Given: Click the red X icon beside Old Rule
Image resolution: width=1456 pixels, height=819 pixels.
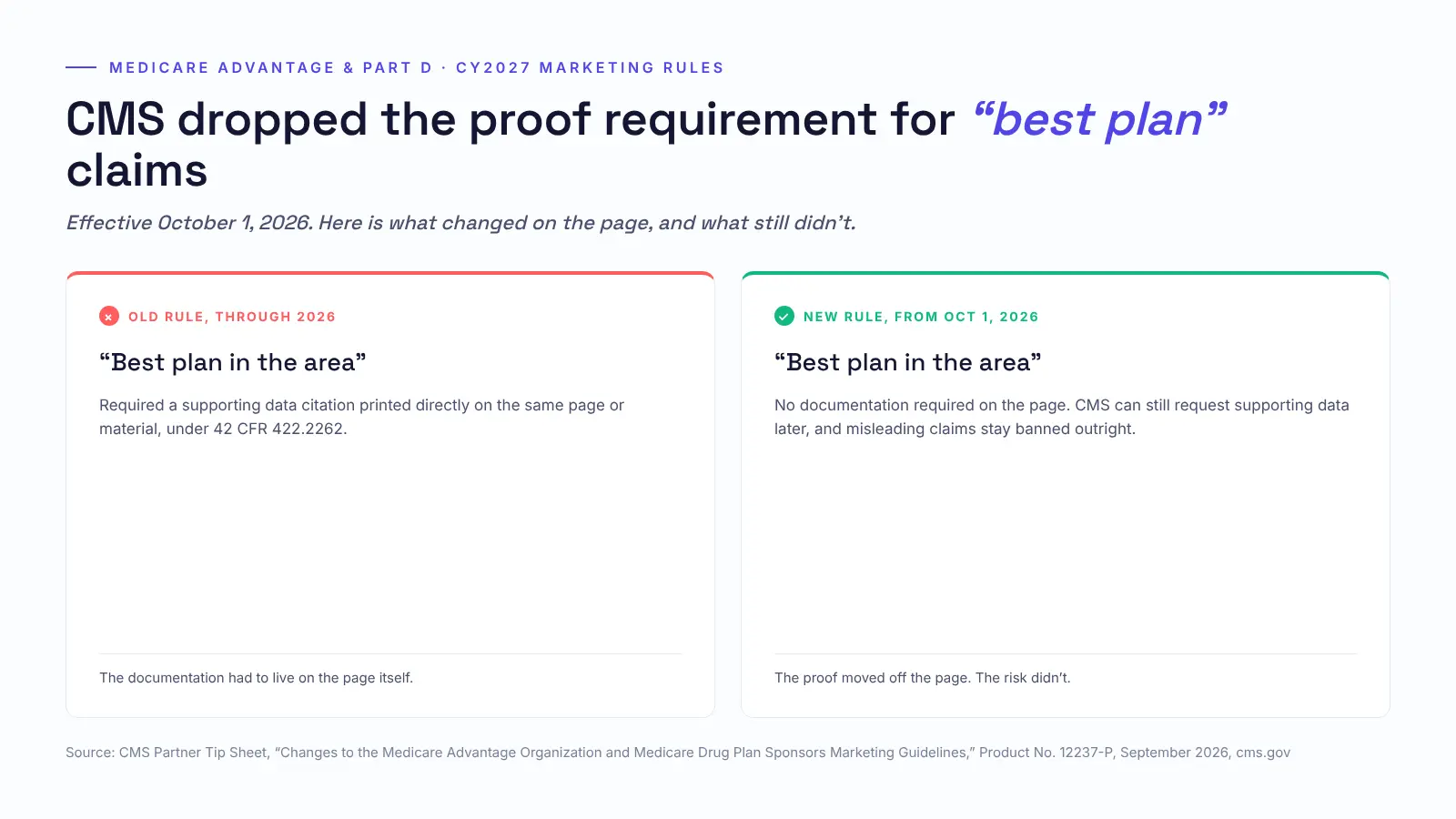Looking at the screenshot, I should pos(109,317).
